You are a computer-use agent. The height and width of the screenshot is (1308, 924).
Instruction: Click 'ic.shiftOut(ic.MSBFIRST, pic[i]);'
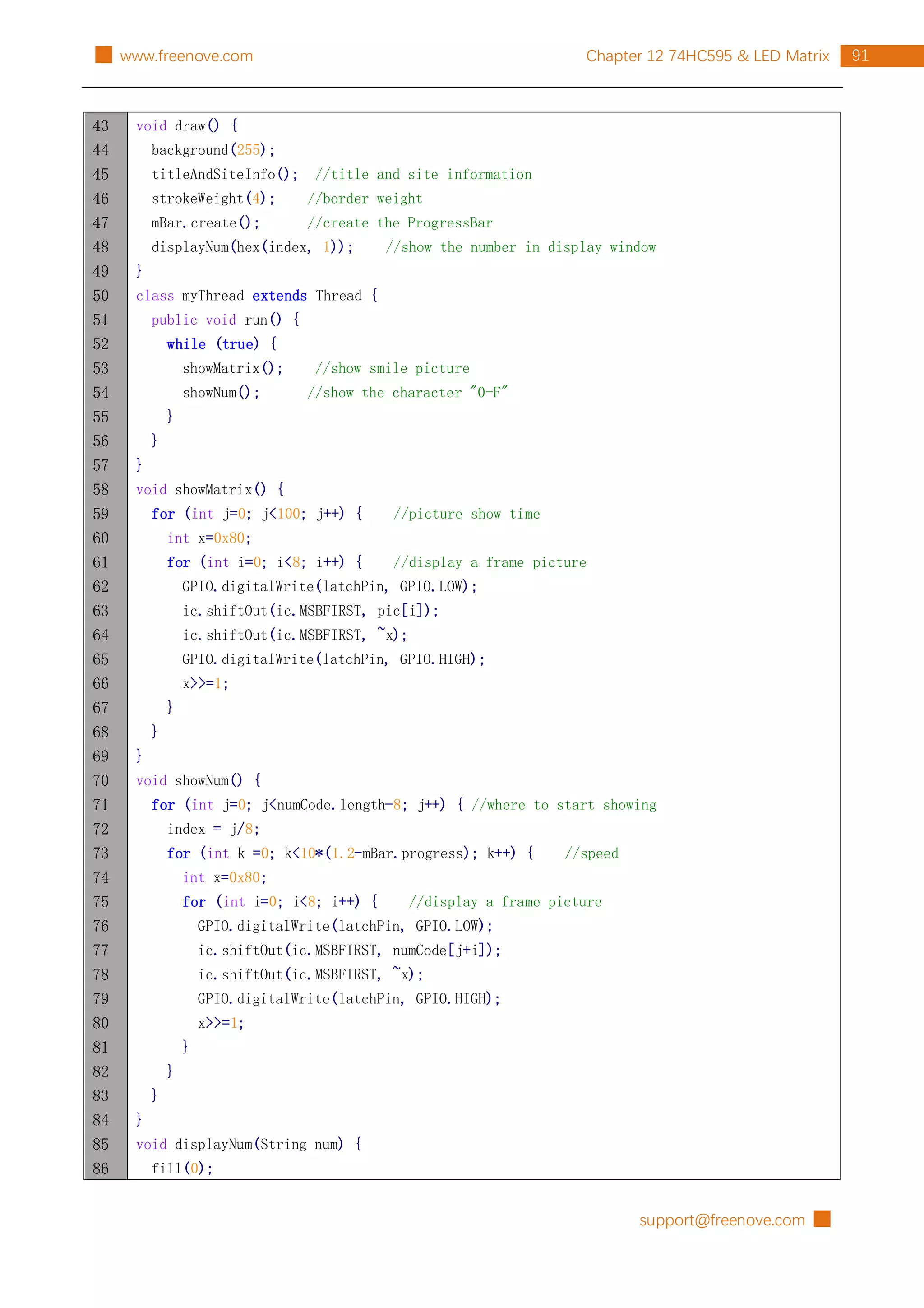[310, 611]
